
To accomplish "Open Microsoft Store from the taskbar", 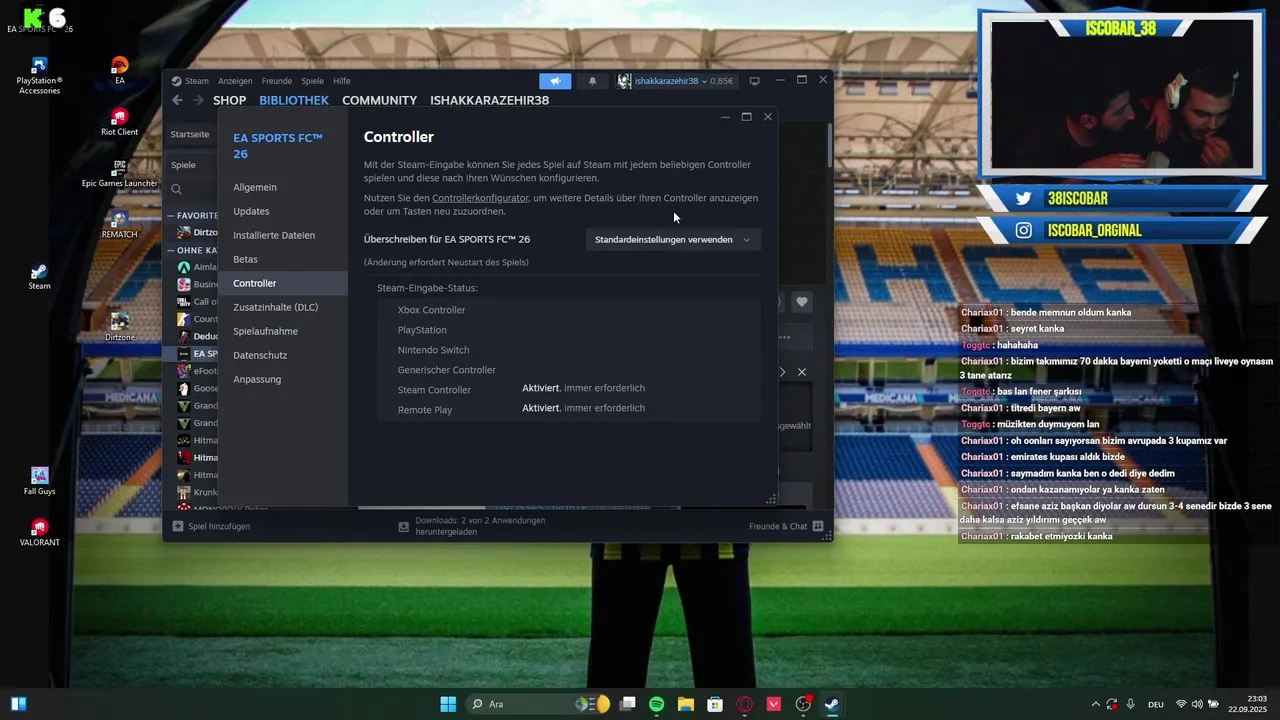I will (x=715, y=704).
